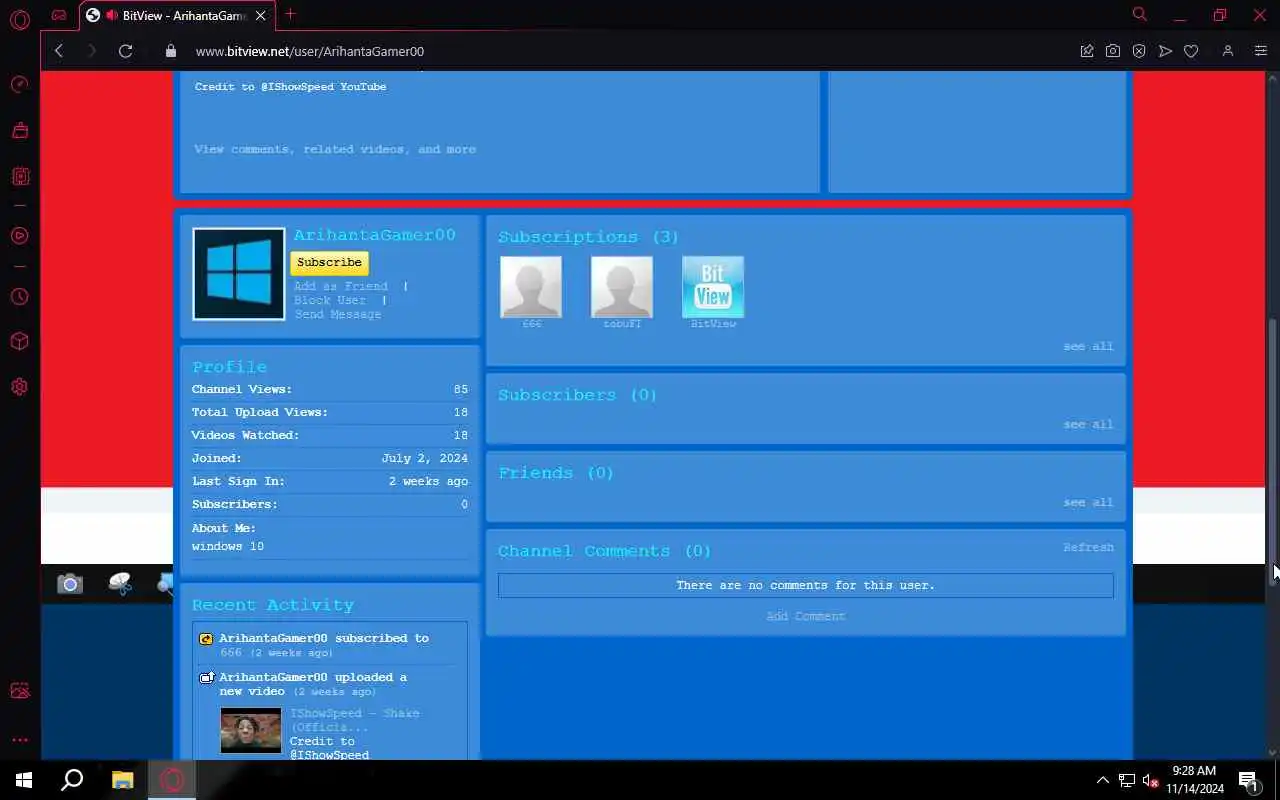The height and width of the screenshot is (800, 1280).
Task: Click the My Flow send icon
Action: [1165, 51]
